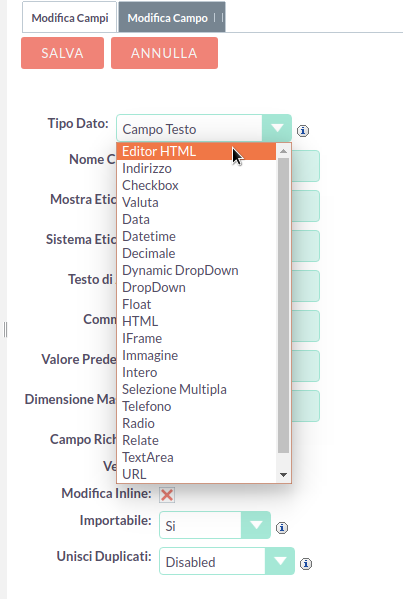Click the scroll down arrow in dropdown list
Image resolution: width=403 pixels, height=599 pixels.
283,475
